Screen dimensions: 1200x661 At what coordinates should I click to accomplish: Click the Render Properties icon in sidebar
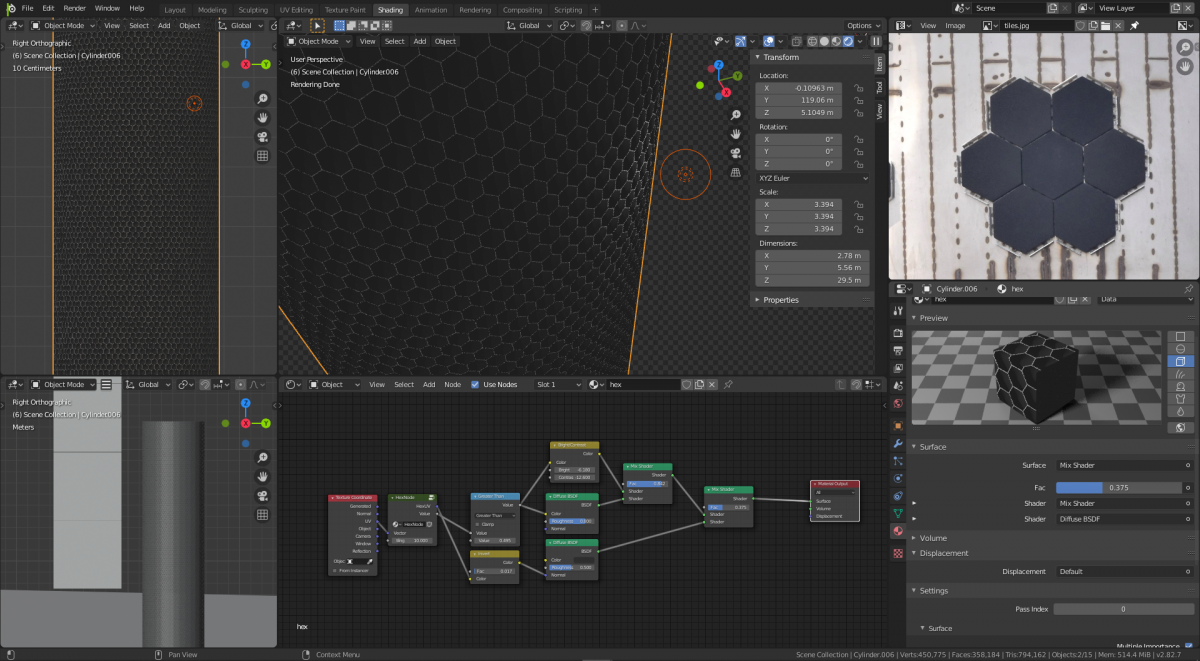[898, 332]
